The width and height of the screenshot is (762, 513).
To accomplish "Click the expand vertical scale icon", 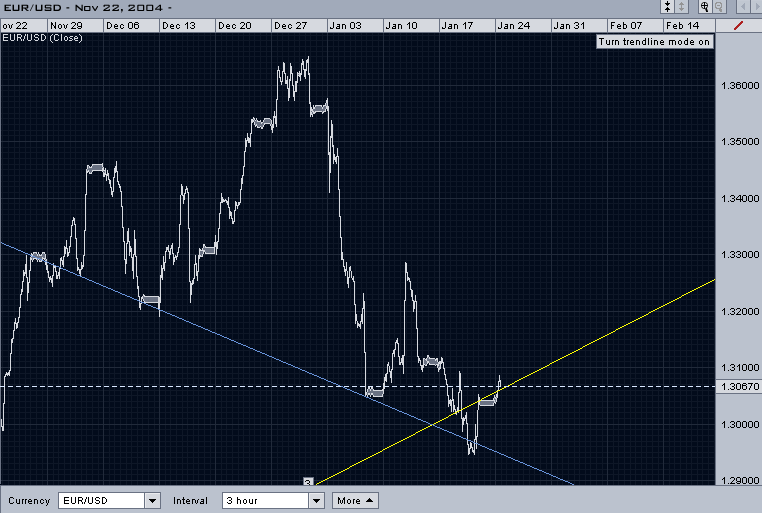I will pos(681,7).
